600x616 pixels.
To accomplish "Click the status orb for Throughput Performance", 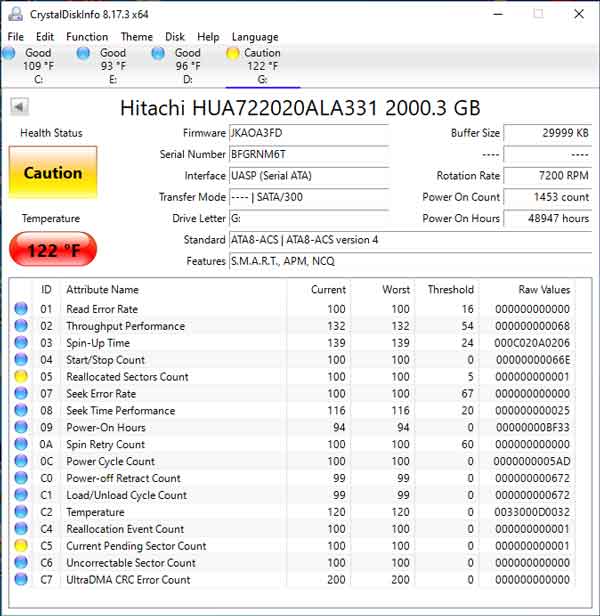I will pos(21,326).
